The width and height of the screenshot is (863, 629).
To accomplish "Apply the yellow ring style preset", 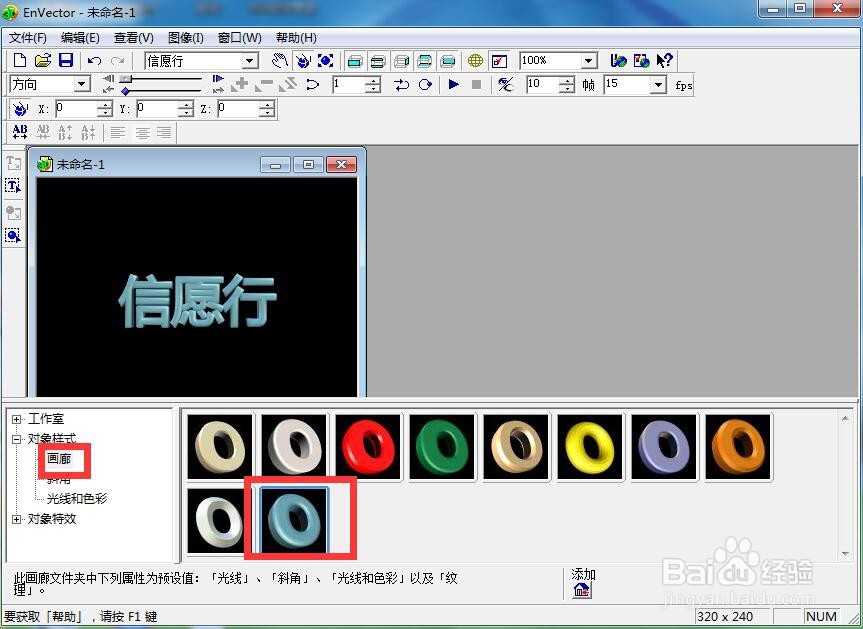I will tap(590, 447).
